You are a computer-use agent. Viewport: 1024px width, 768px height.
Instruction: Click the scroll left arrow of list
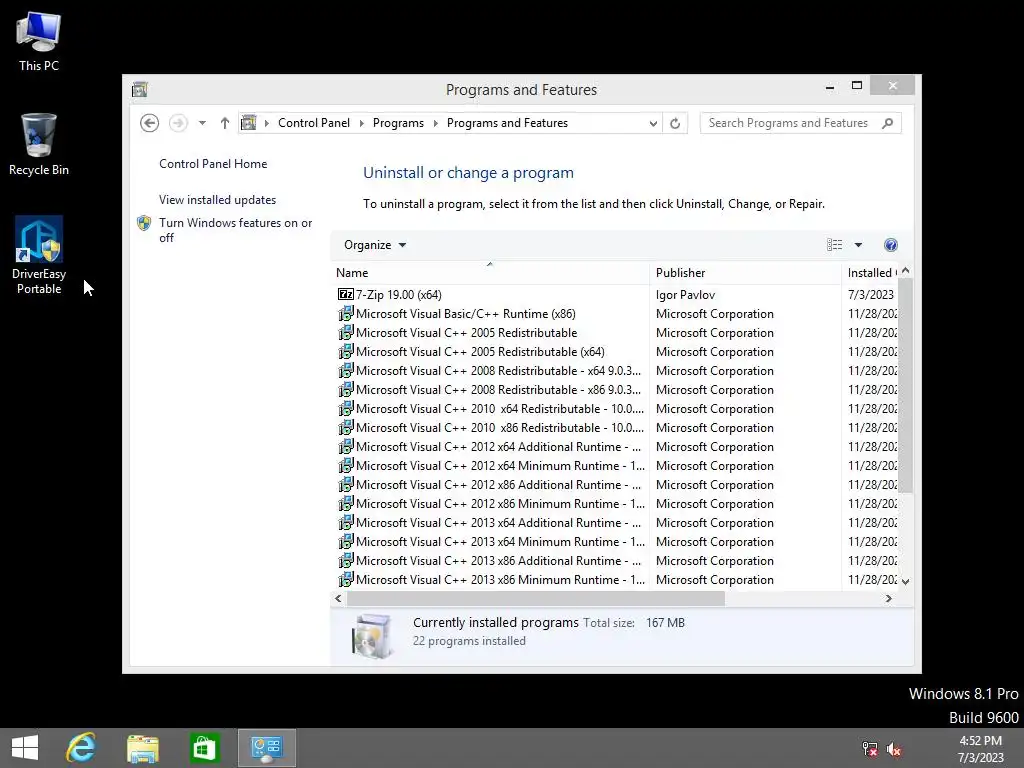click(x=338, y=598)
